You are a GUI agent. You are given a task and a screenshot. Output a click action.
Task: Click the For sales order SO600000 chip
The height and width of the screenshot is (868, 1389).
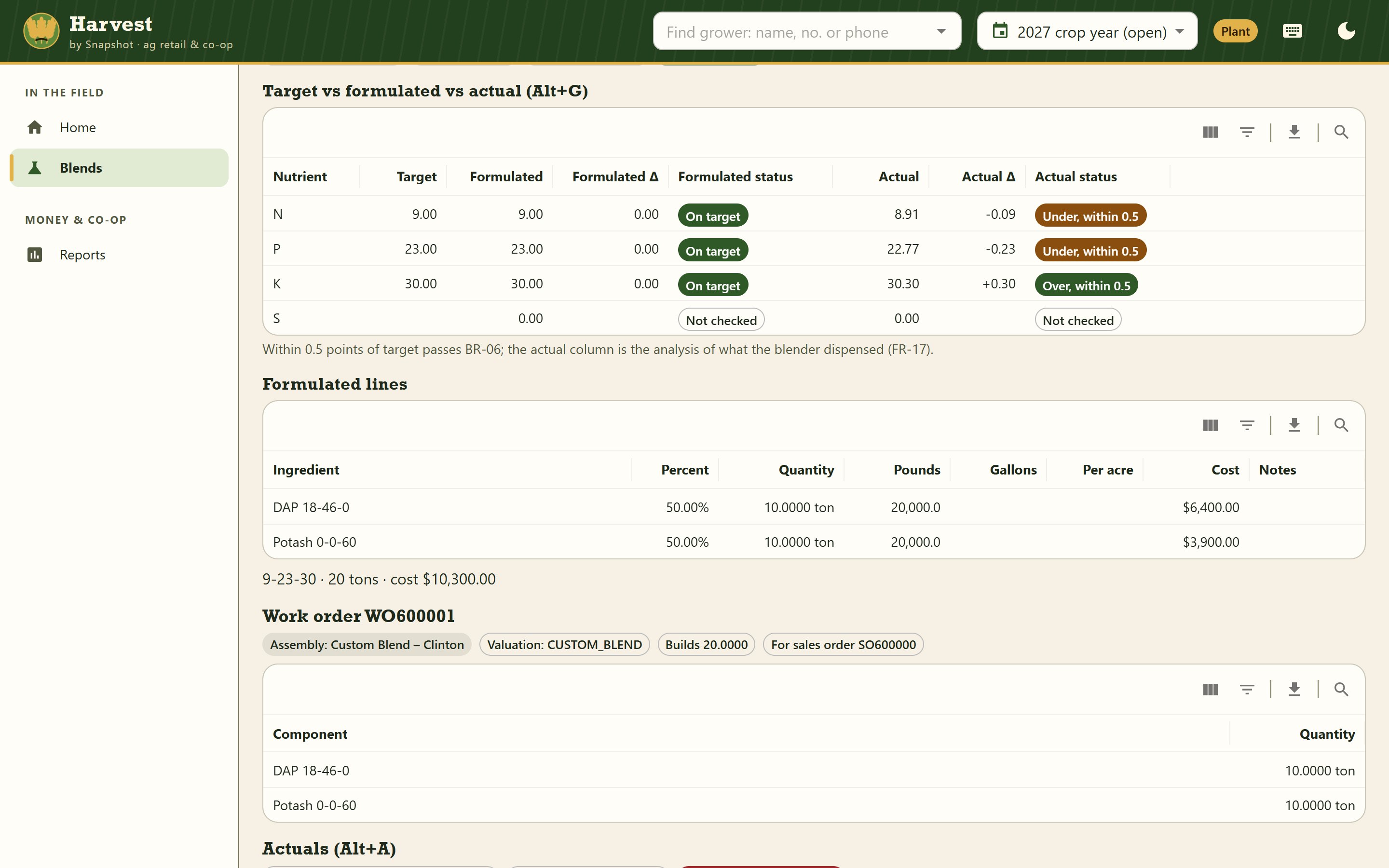click(x=843, y=645)
